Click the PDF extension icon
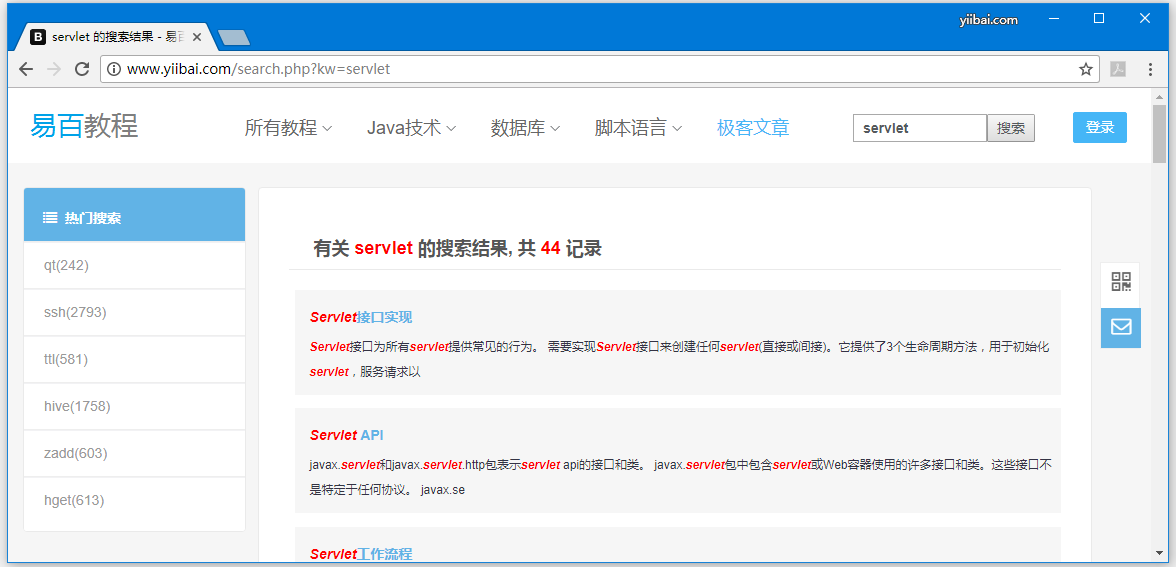 point(1118,69)
